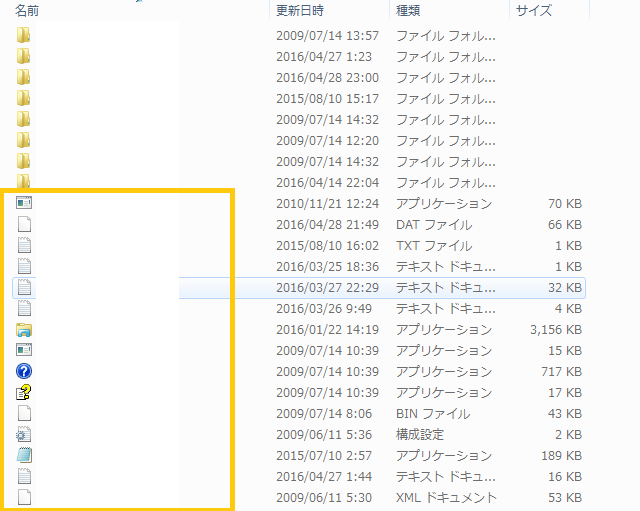Click date 2016/03/26 9:49
Image resolution: width=640 pixels, height=511 pixels.
point(324,309)
